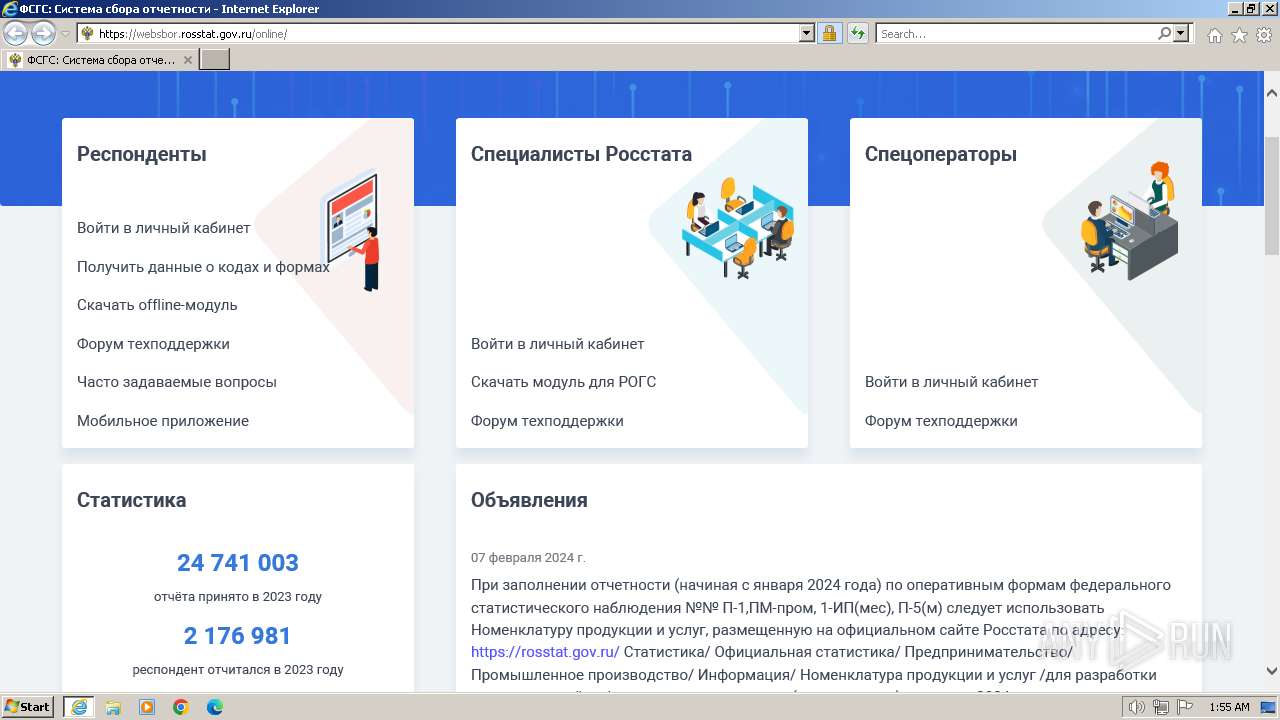This screenshot has height=720, width=1280.
Task: Open a new blank tab
Action: click(x=215, y=60)
